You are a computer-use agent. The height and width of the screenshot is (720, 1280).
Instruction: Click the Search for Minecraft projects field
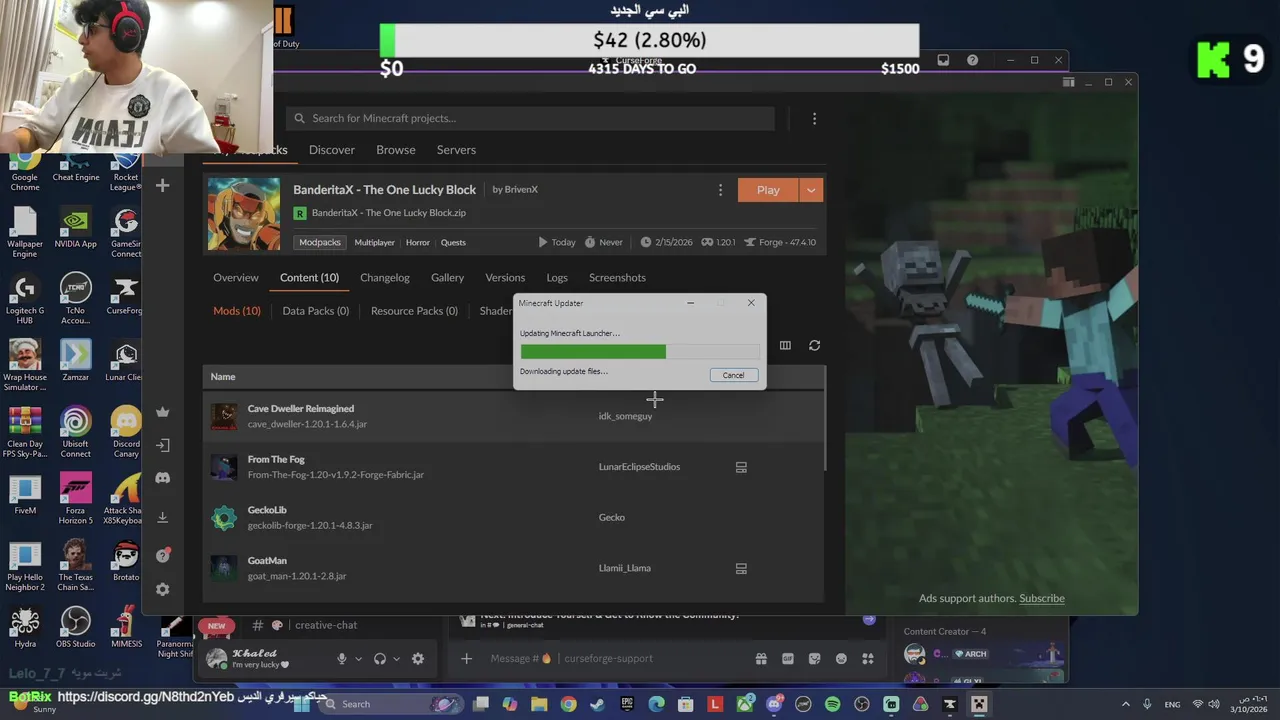click(x=530, y=118)
